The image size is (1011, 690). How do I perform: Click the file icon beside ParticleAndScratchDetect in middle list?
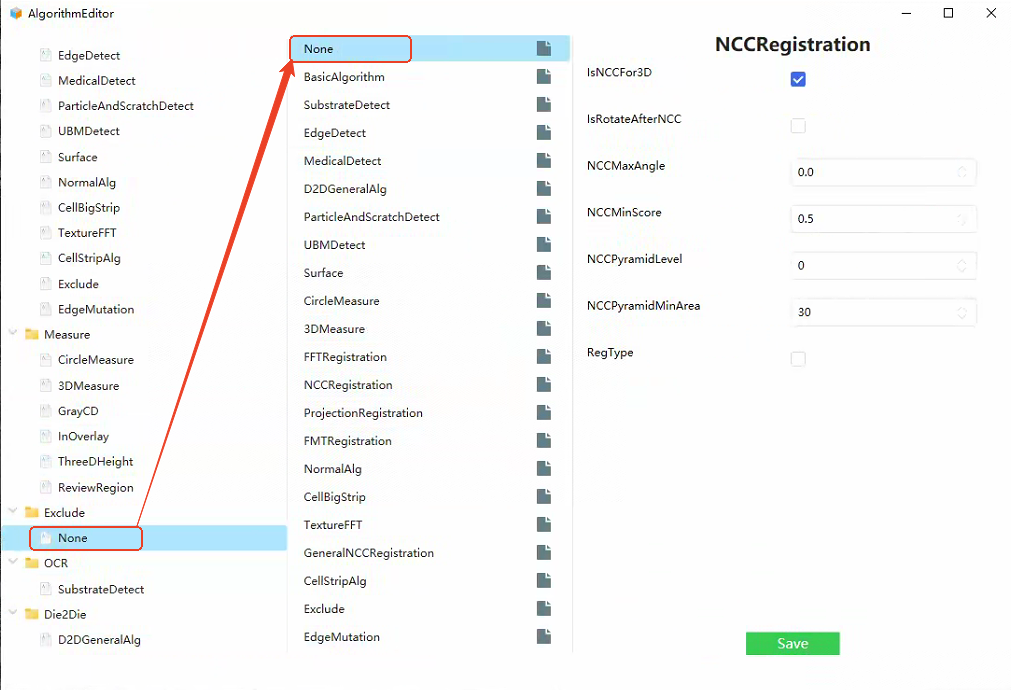coord(544,217)
